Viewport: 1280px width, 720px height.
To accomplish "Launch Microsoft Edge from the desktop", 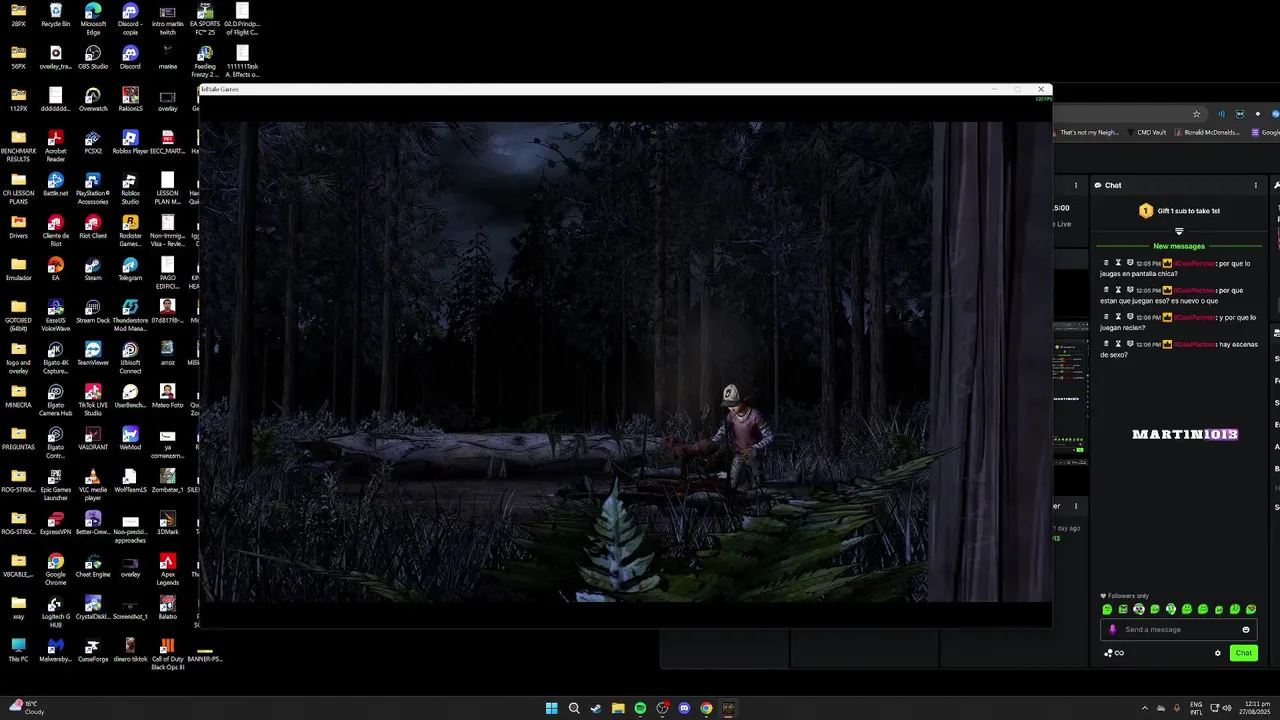I will [x=93, y=19].
